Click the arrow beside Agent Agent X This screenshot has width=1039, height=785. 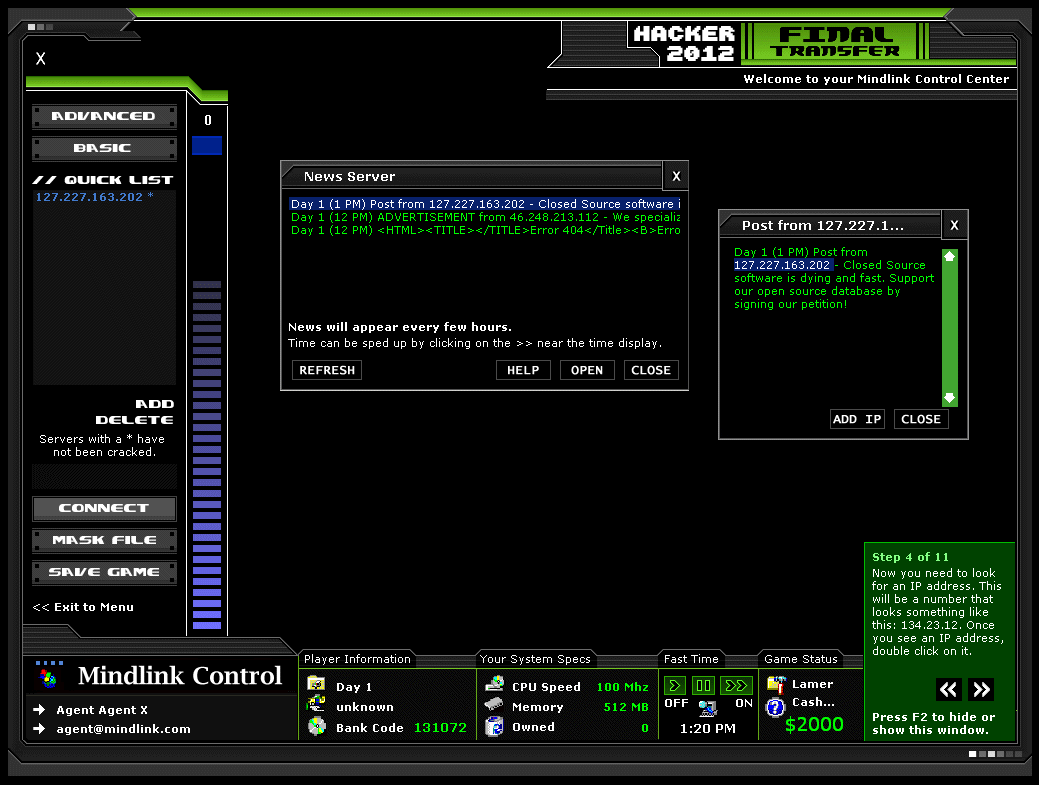(40, 709)
